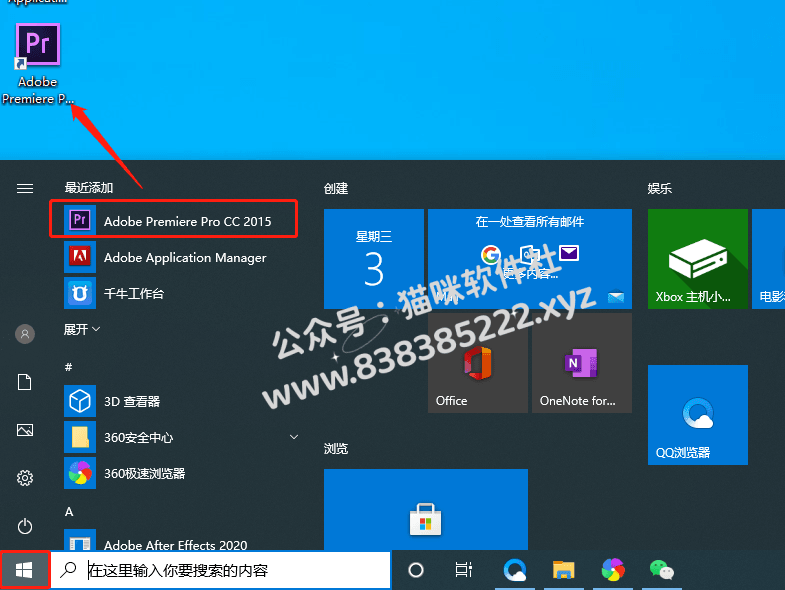Open Task View on taskbar
The image size is (785, 590).
(464, 570)
